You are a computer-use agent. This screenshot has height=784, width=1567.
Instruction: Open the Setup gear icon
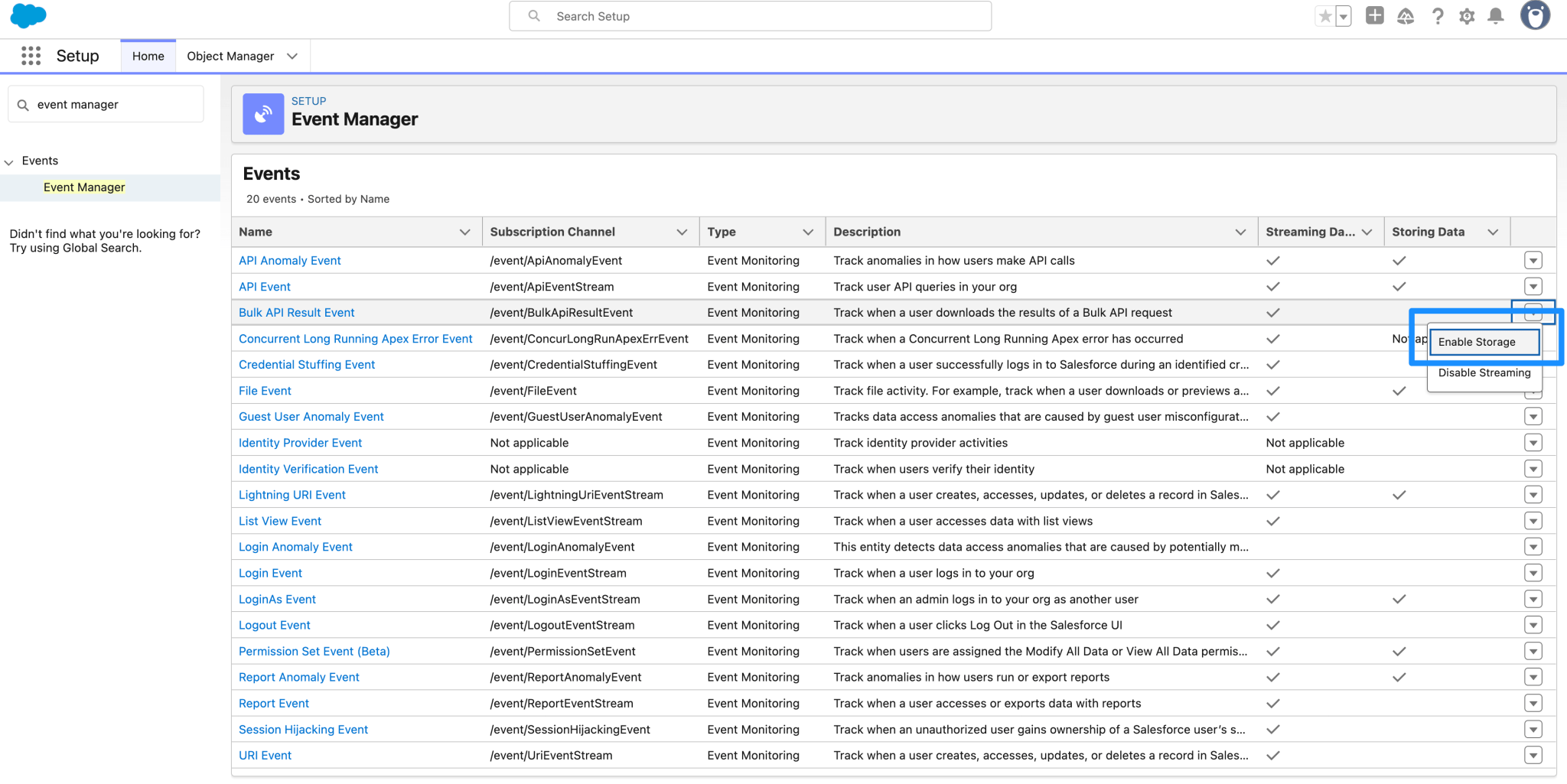click(1467, 15)
